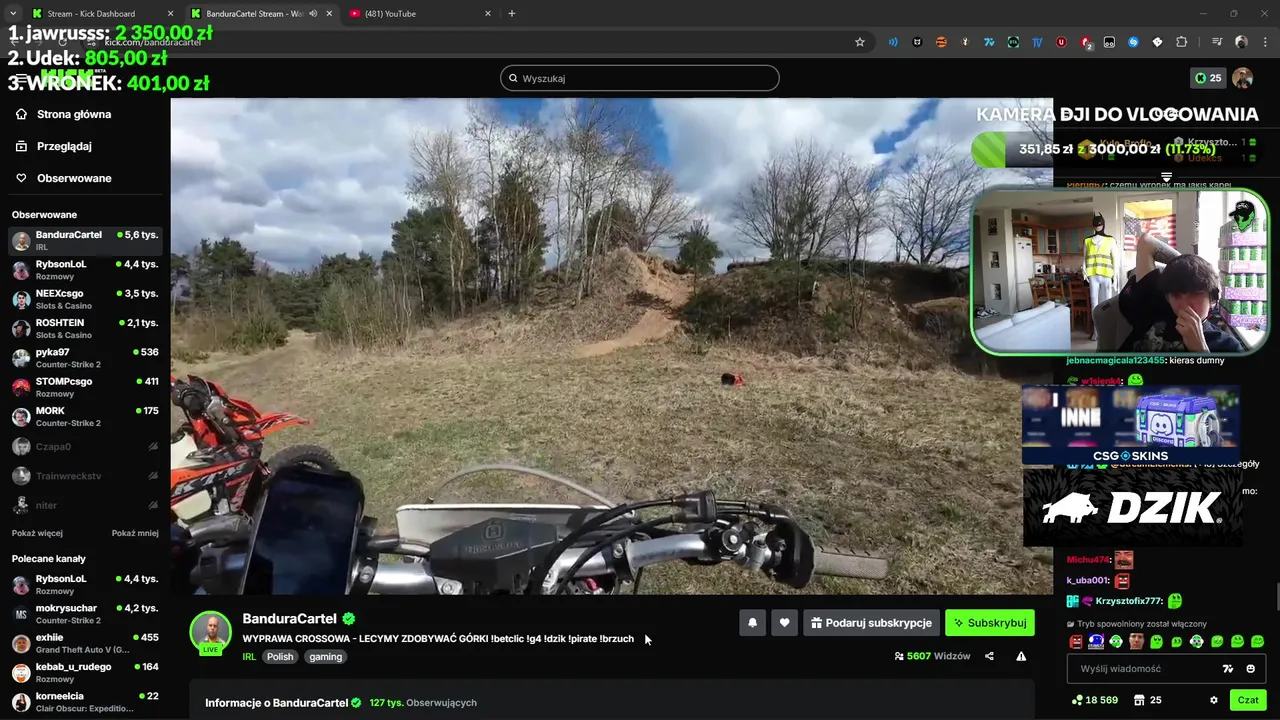
Task: Open STOMPcsgo channel in sidebar
Action: coord(85,387)
